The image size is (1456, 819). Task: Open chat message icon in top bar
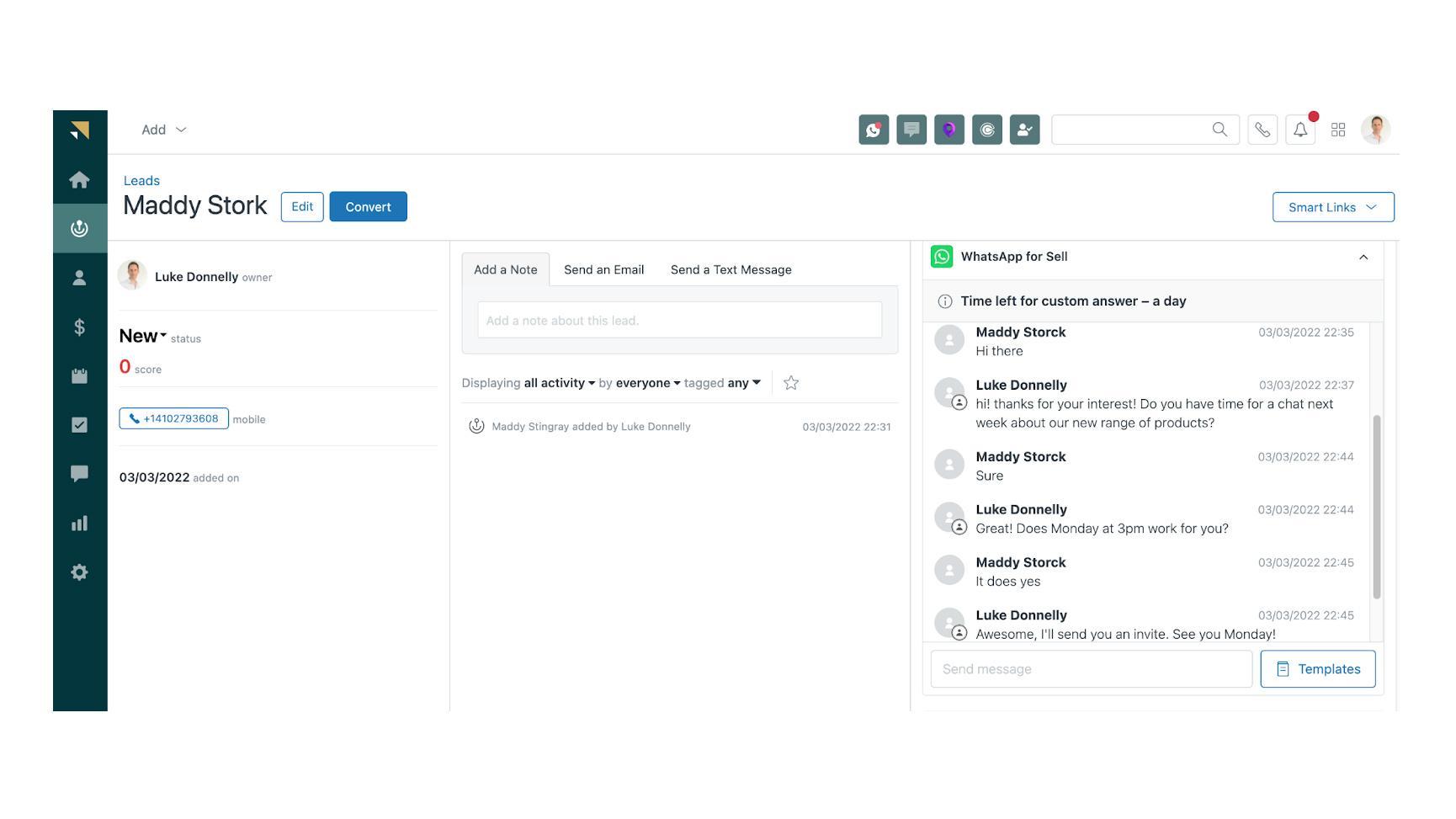911,130
